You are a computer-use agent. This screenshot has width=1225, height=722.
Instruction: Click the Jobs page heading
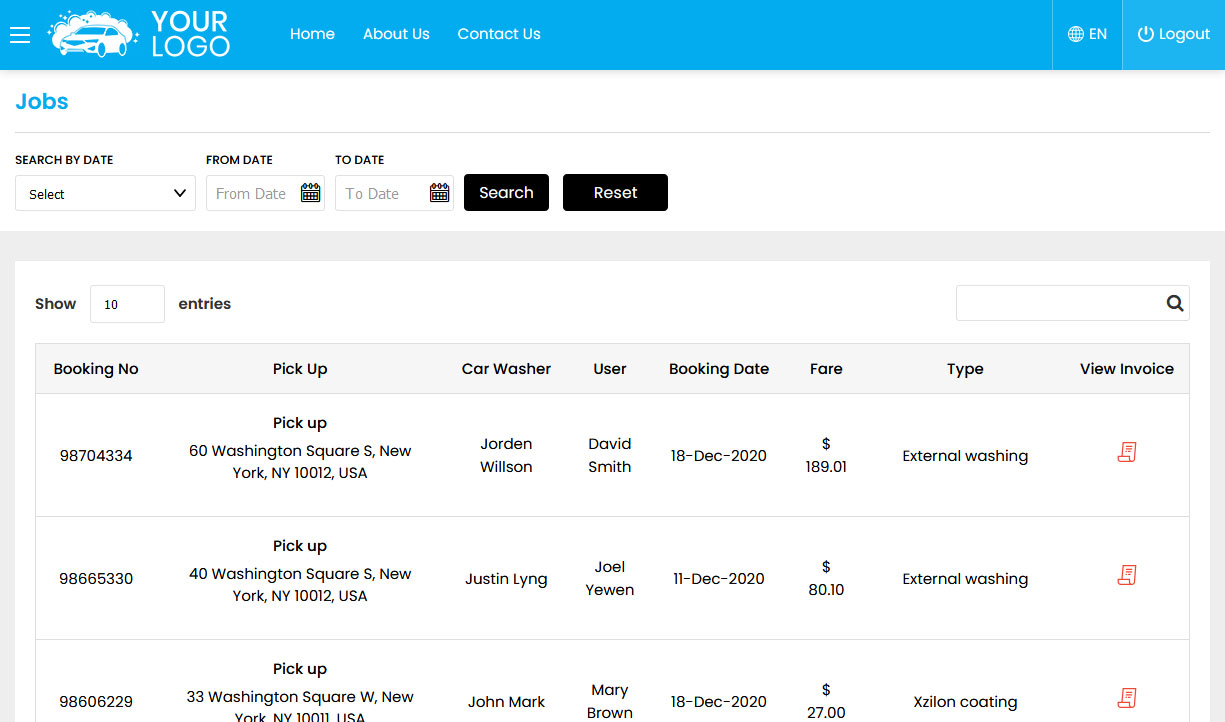(42, 102)
